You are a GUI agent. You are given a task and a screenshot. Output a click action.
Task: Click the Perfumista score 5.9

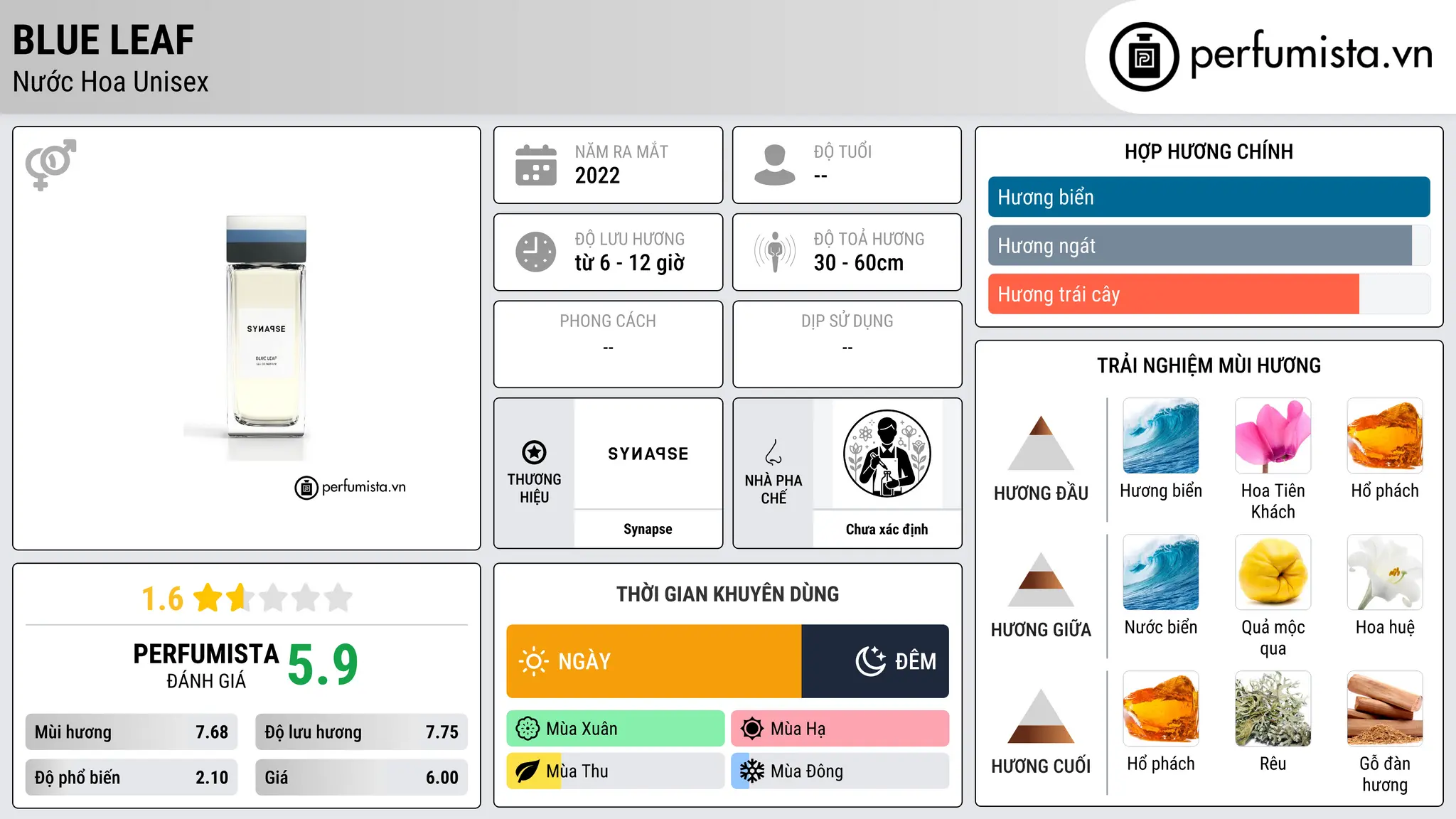pyautogui.click(x=323, y=665)
